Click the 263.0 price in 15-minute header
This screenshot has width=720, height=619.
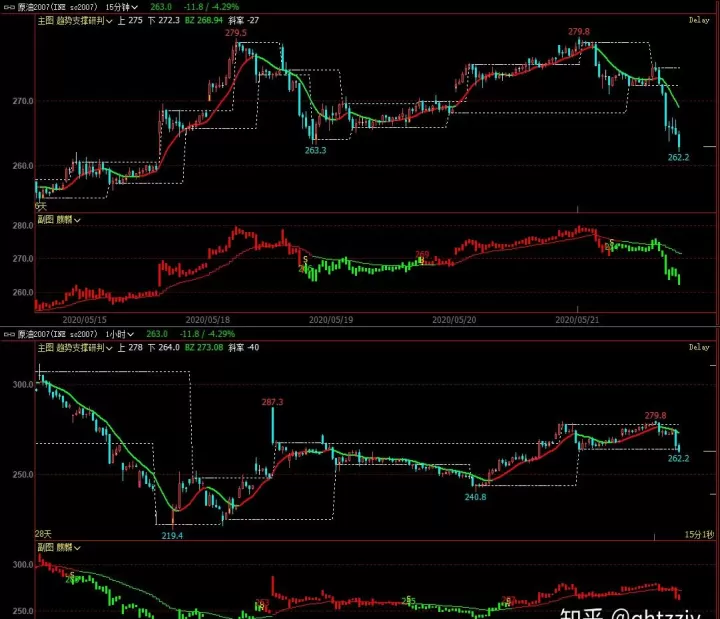tap(161, 7)
